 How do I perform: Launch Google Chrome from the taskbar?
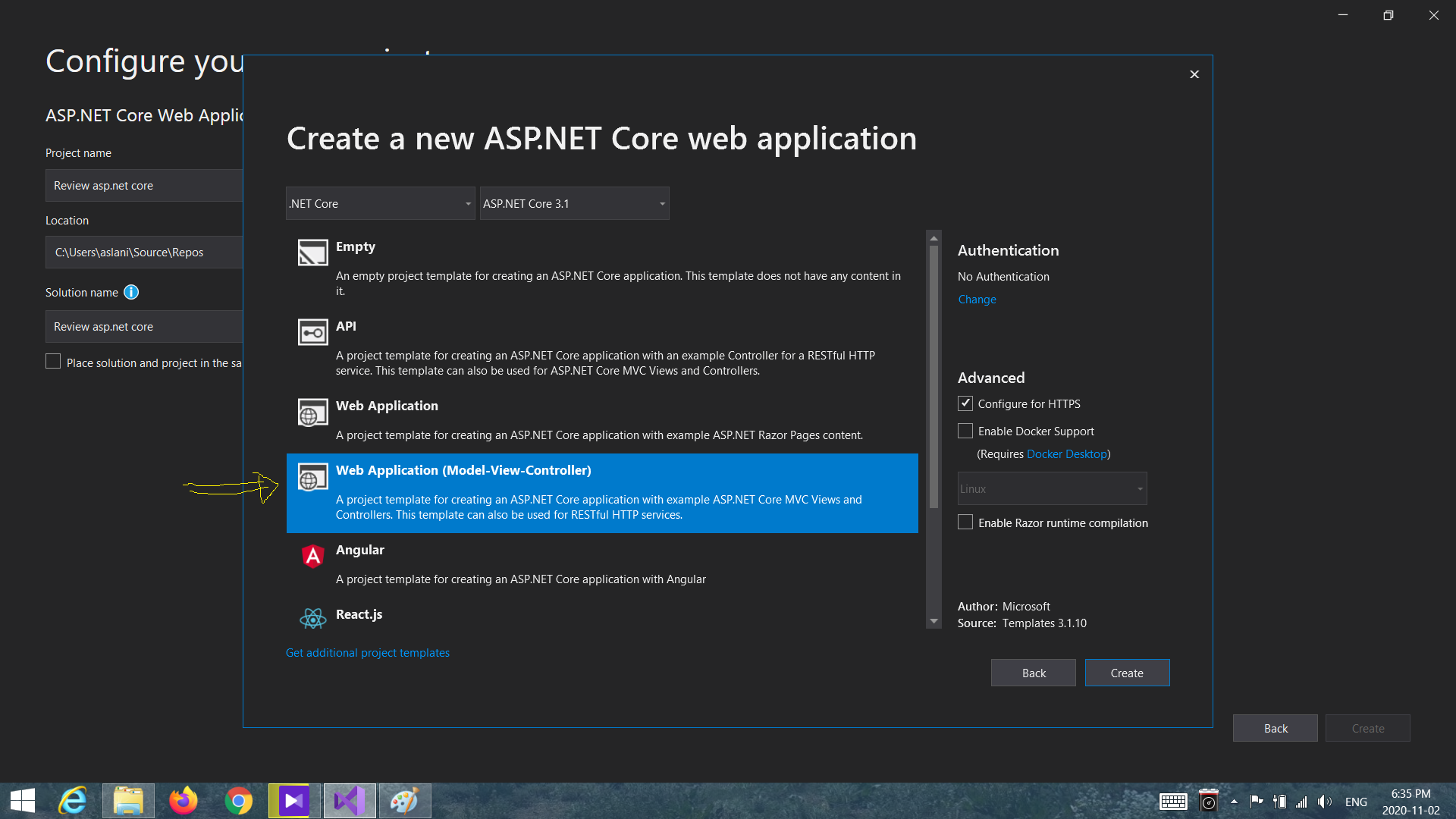point(238,801)
